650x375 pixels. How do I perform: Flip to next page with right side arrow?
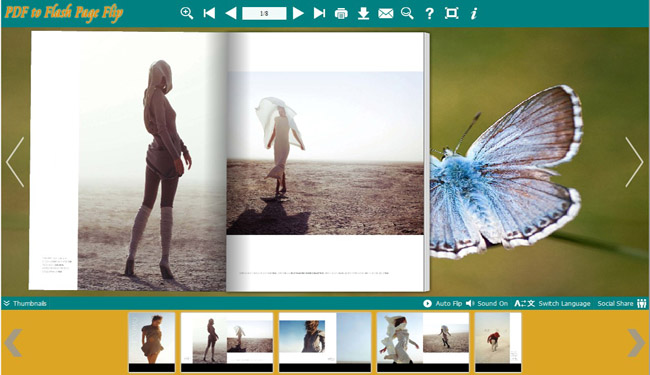pyautogui.click(x=634, y=162)
